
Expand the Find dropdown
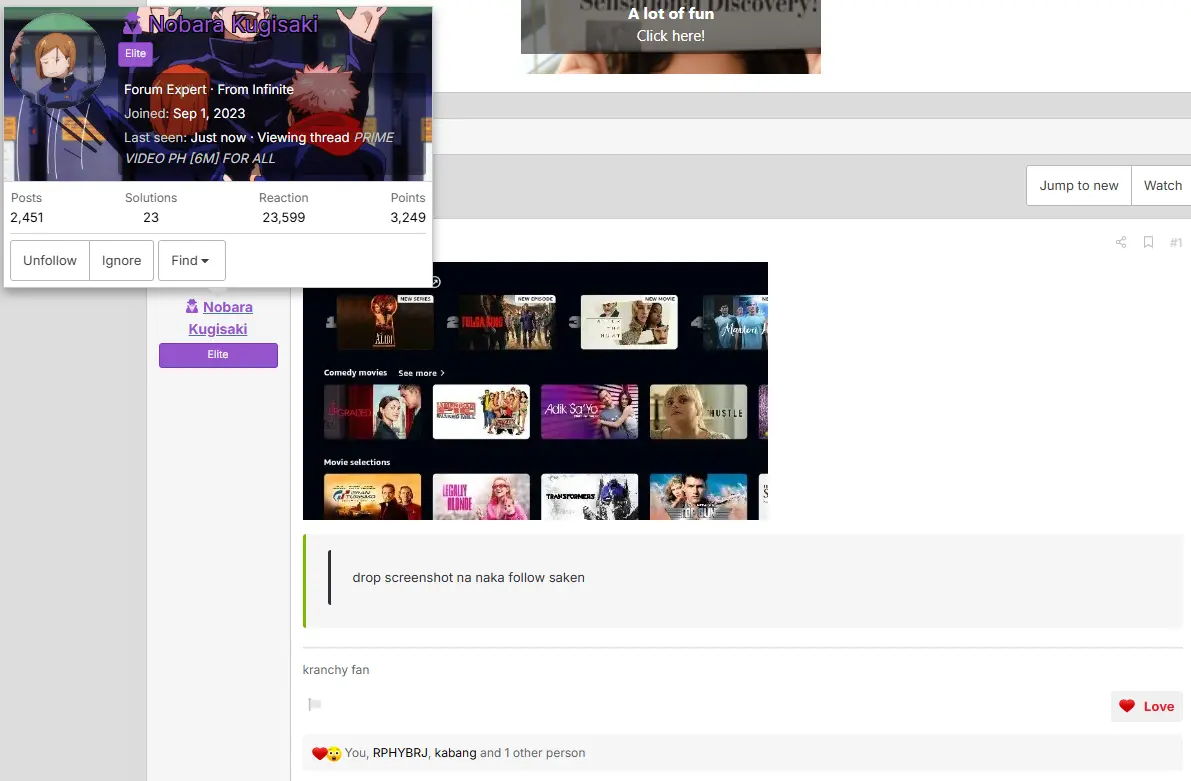click(191, 261)
